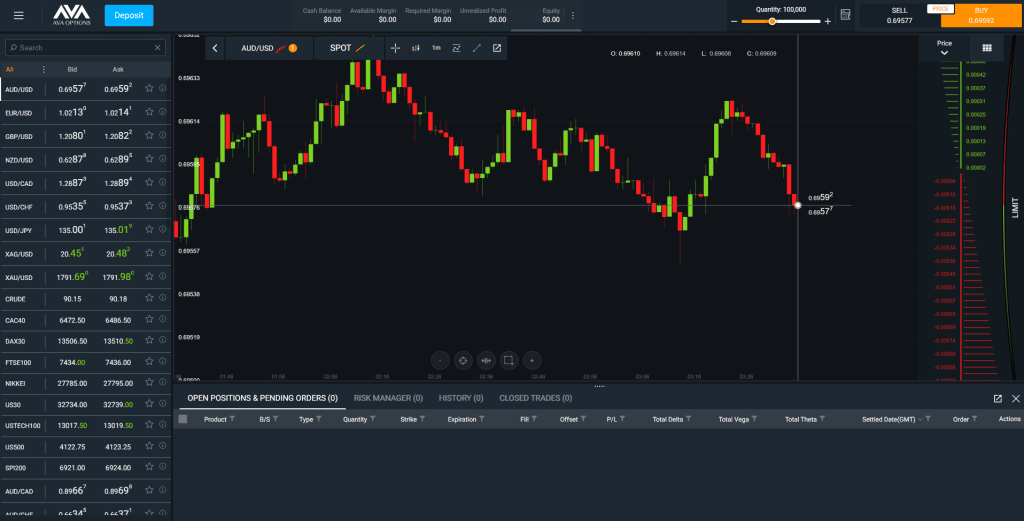The height and width of the screenshot is (521, 1024).
Task: Adjust the Quantity slider handle
Action: (x=772, y=22)
